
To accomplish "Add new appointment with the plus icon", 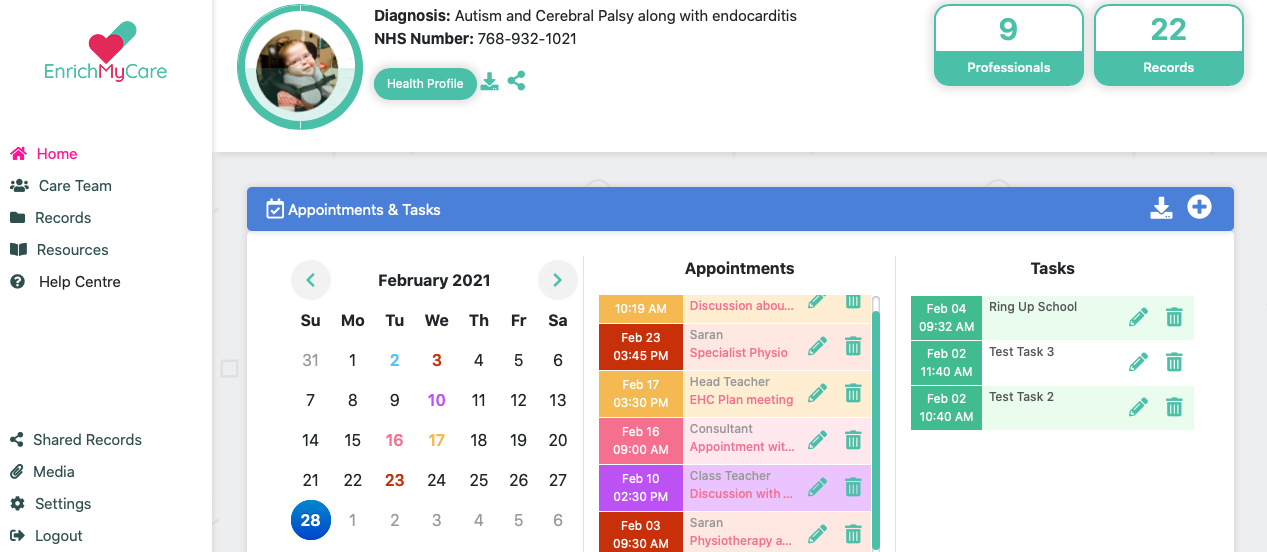I will click(x=1199, y=207).
